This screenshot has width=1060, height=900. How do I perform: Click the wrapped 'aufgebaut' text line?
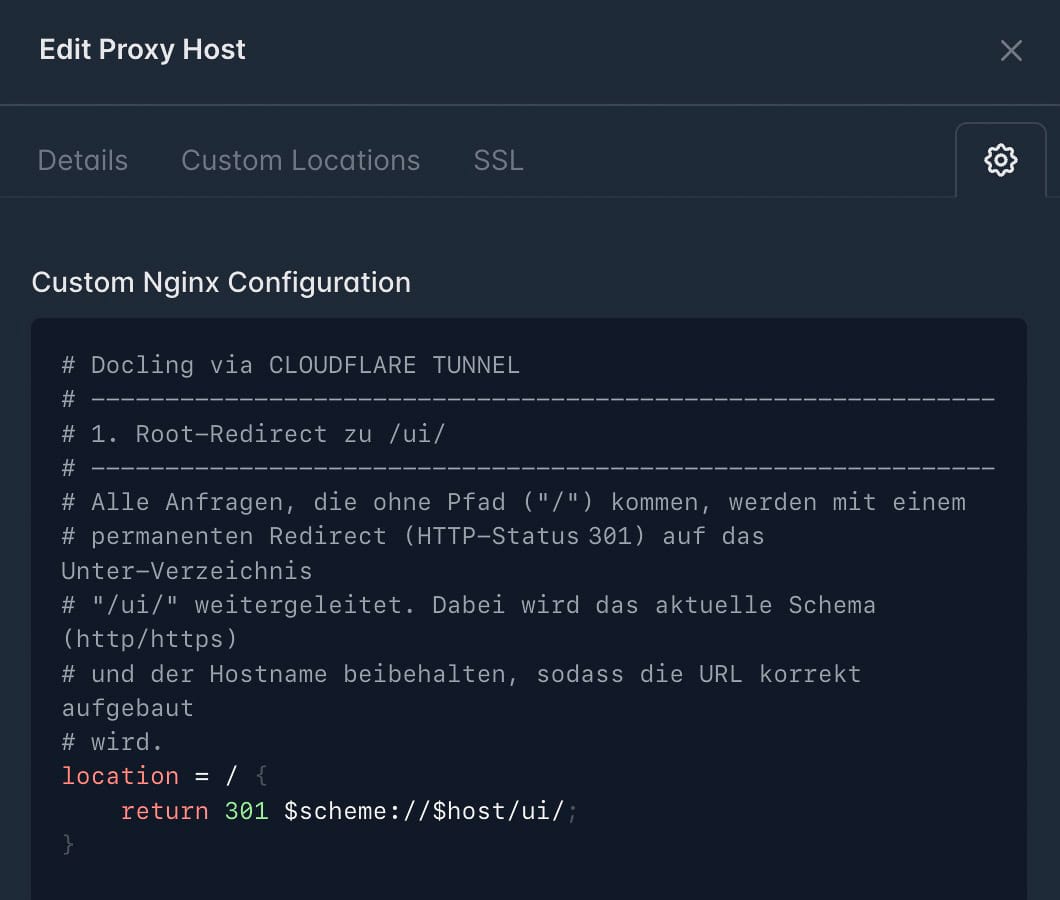(127, 708)
